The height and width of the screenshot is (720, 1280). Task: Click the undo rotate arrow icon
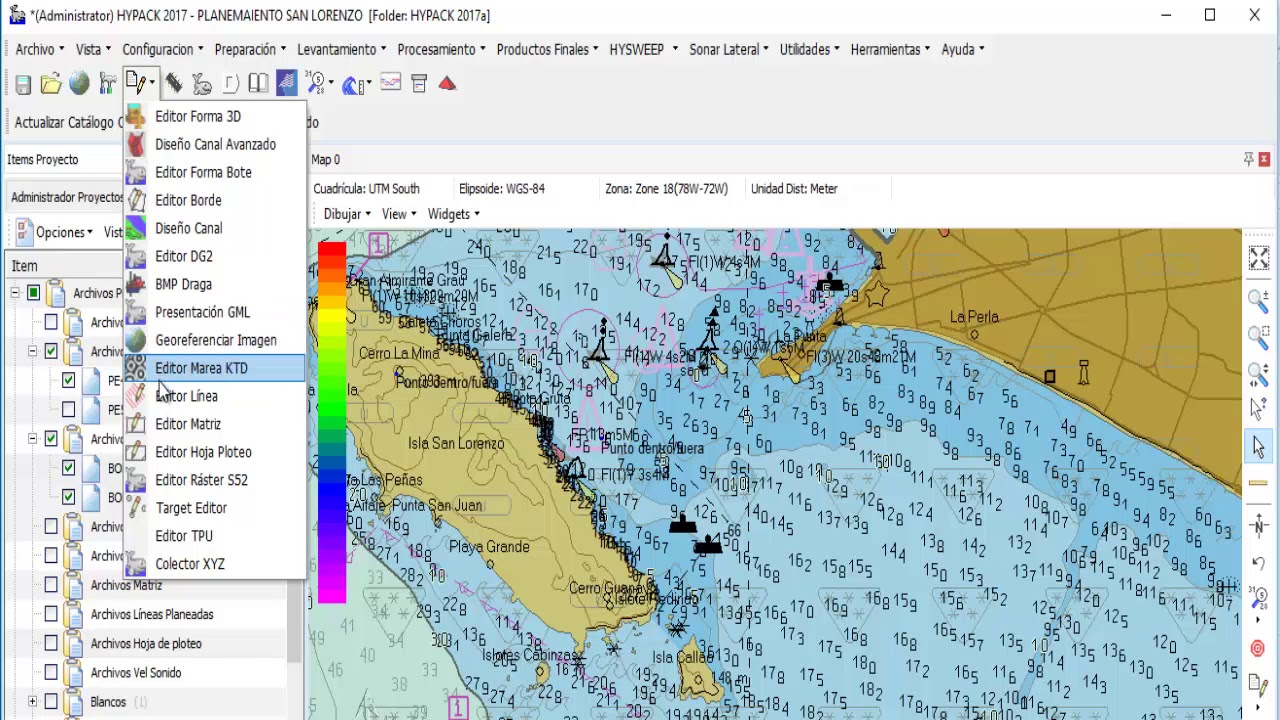click(x=1259, y=563)
